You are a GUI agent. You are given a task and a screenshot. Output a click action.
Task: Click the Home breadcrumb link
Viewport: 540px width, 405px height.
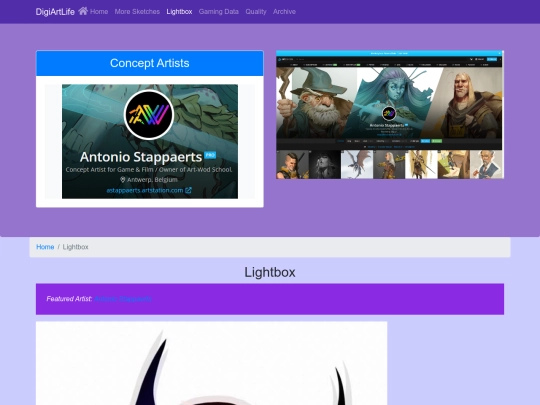(45, 247)
